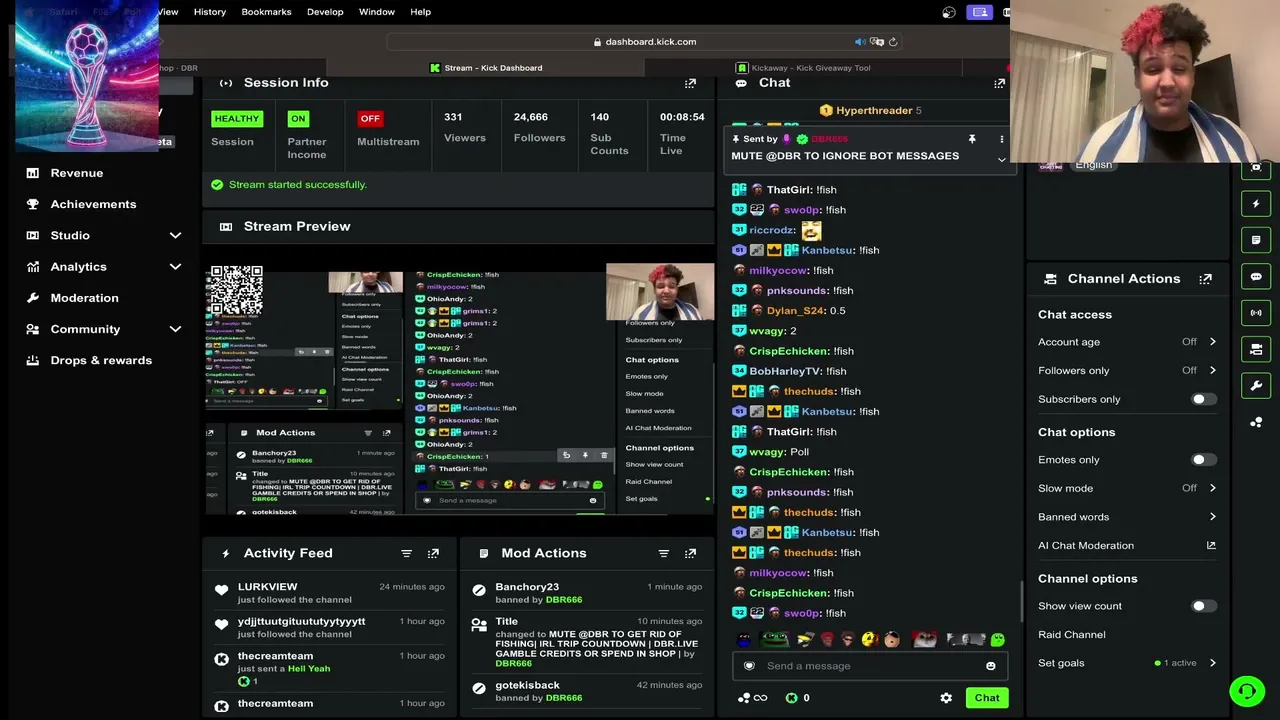Open chat settings gear icon
The height and width of the screenshot is (720, 1280).
click(946, 698)
